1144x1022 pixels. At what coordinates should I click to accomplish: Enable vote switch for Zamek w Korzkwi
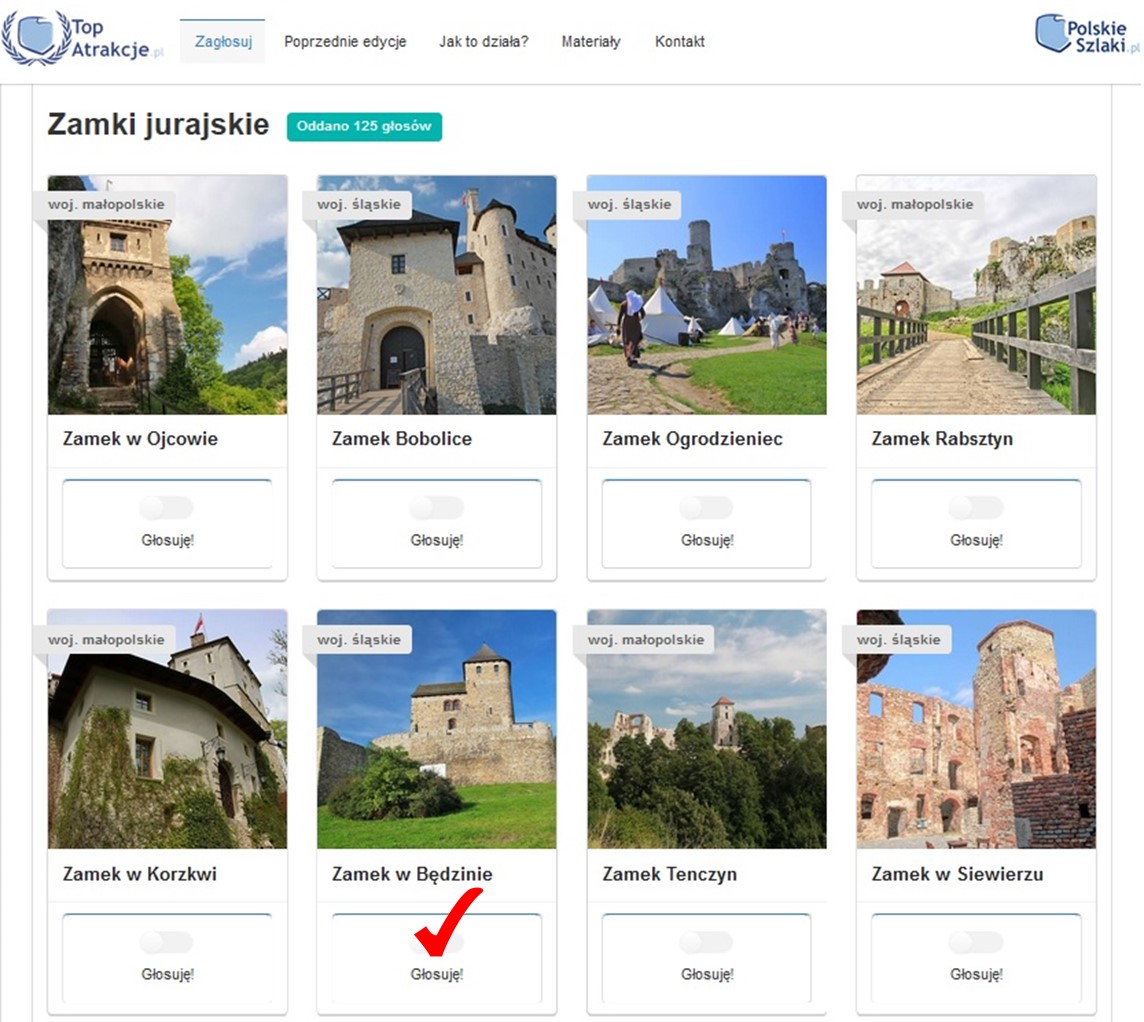166,942
